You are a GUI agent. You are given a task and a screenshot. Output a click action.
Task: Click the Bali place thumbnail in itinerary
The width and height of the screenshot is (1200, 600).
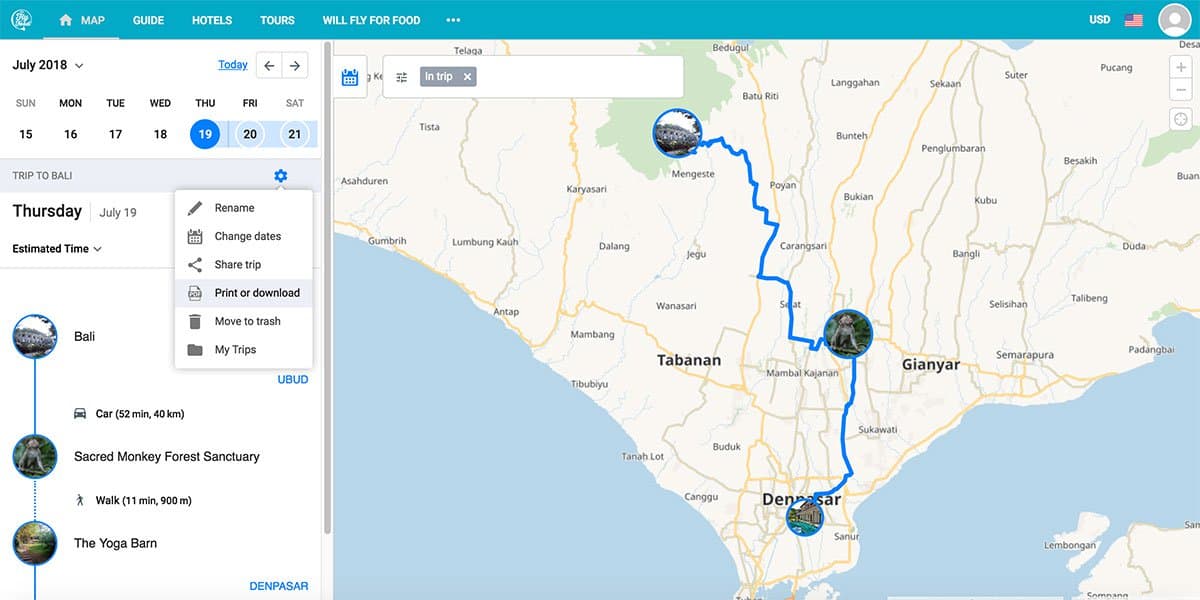click(35, 336)
